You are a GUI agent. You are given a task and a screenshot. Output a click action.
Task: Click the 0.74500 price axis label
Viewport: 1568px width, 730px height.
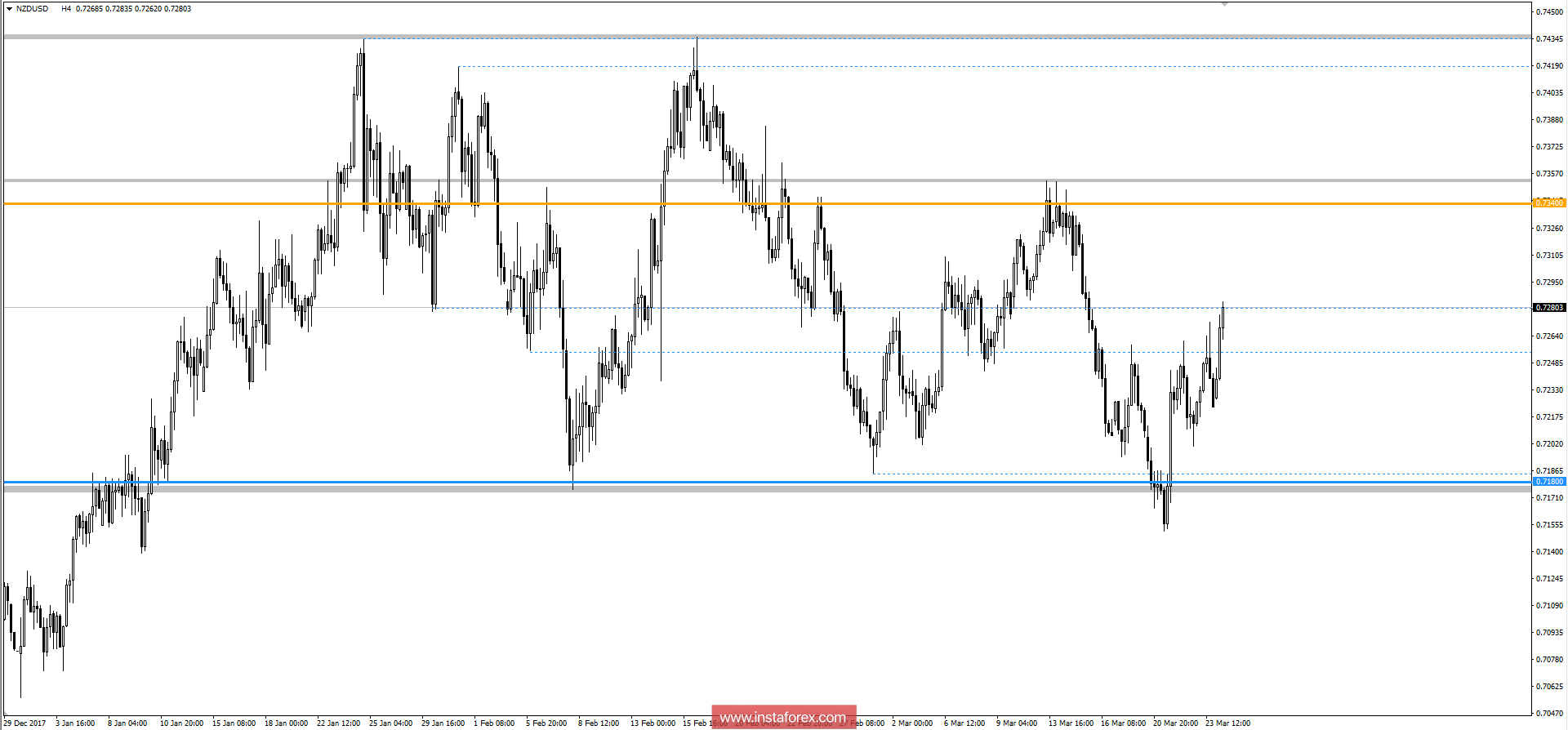1550,12
